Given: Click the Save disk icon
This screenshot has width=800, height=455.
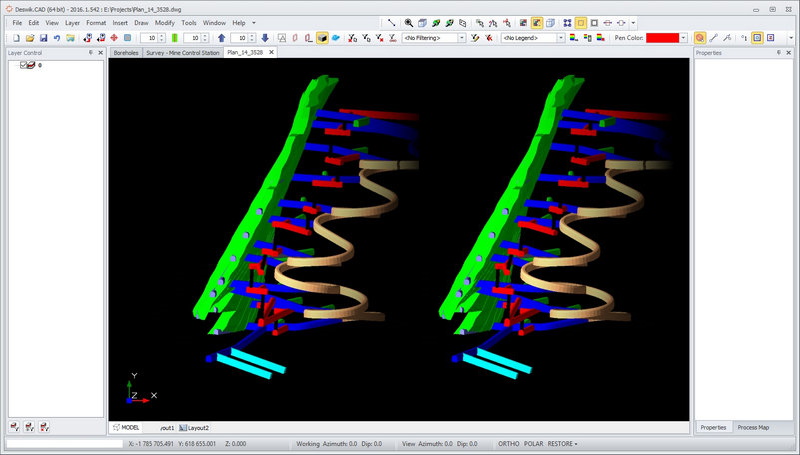Looking at the screenshot, I should (x=43, y=38).
